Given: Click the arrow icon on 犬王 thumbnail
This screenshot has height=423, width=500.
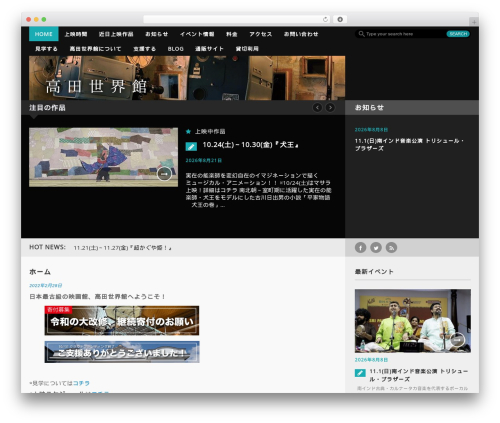Looking at the screenshot, I should (164, 174).
